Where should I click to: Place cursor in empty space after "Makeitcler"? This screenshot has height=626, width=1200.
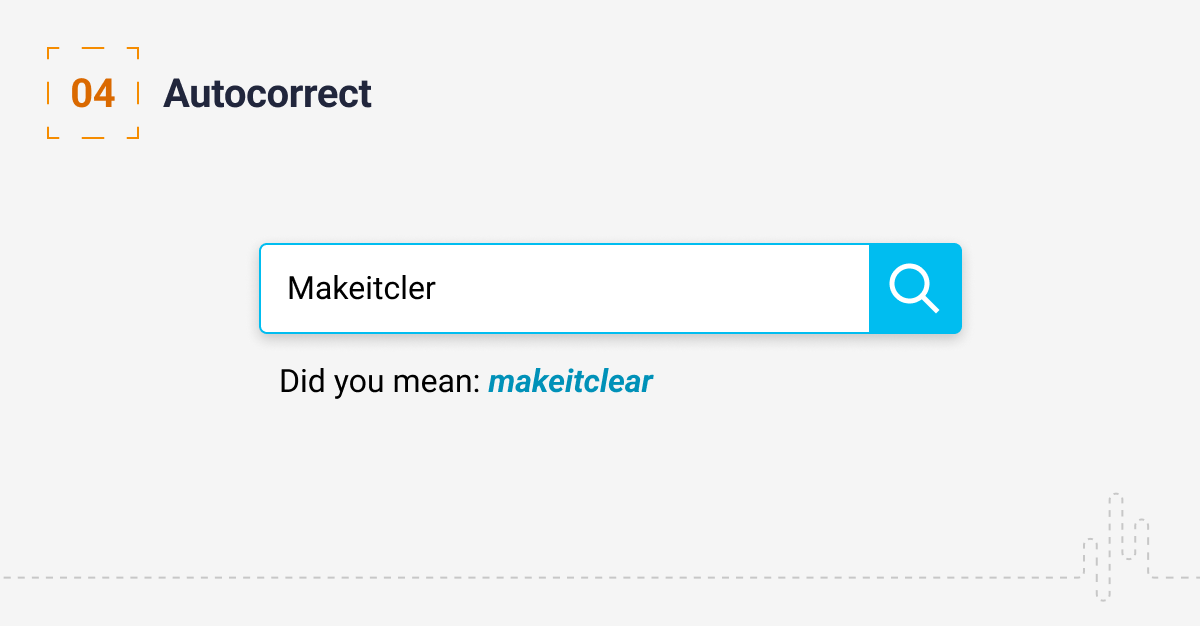point(650,289)
